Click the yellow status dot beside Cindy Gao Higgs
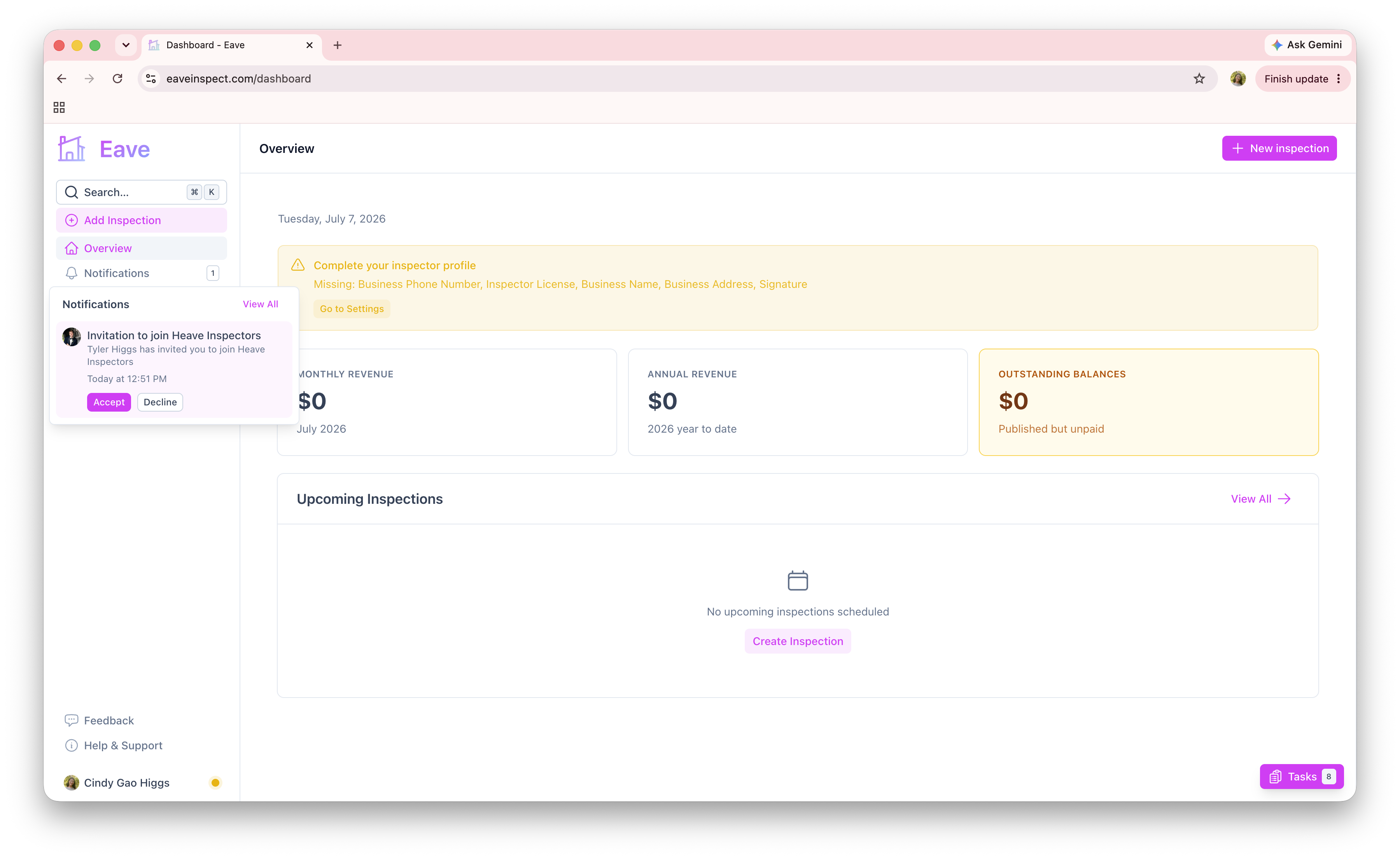Screen dimensions: 1400x859 tap(215, 783)
